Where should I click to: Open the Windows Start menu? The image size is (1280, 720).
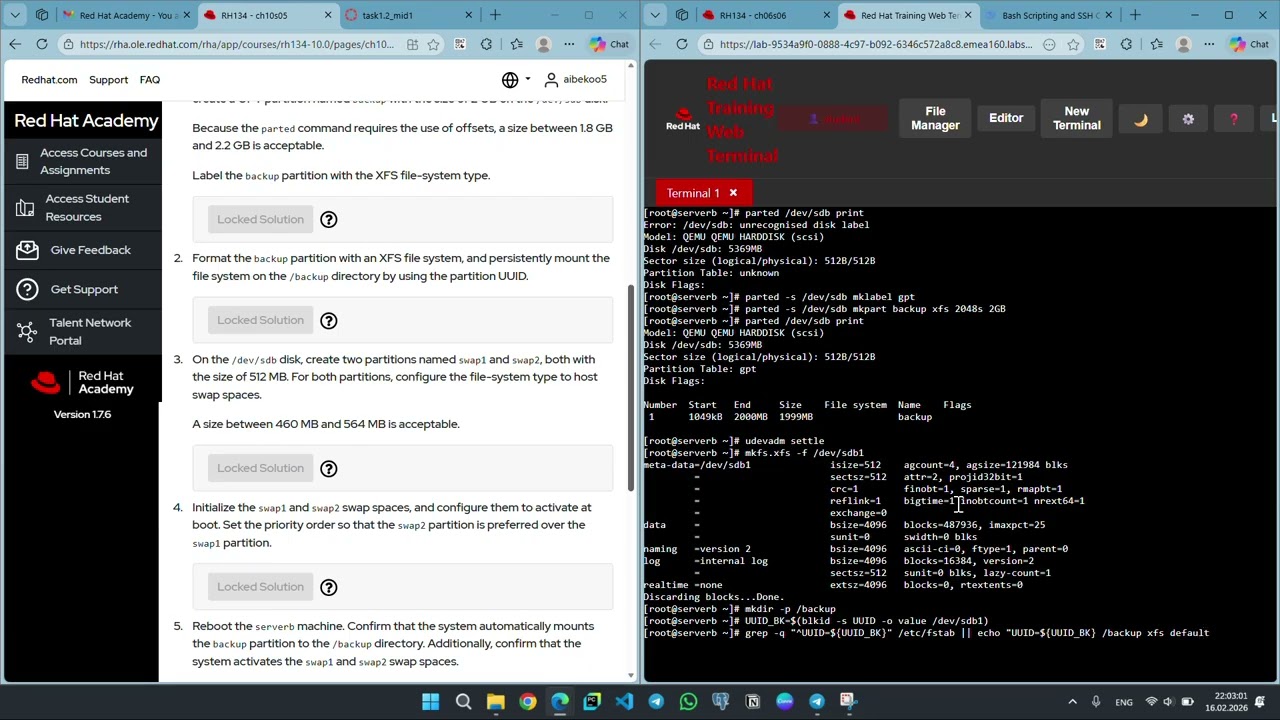coord(431,701)
